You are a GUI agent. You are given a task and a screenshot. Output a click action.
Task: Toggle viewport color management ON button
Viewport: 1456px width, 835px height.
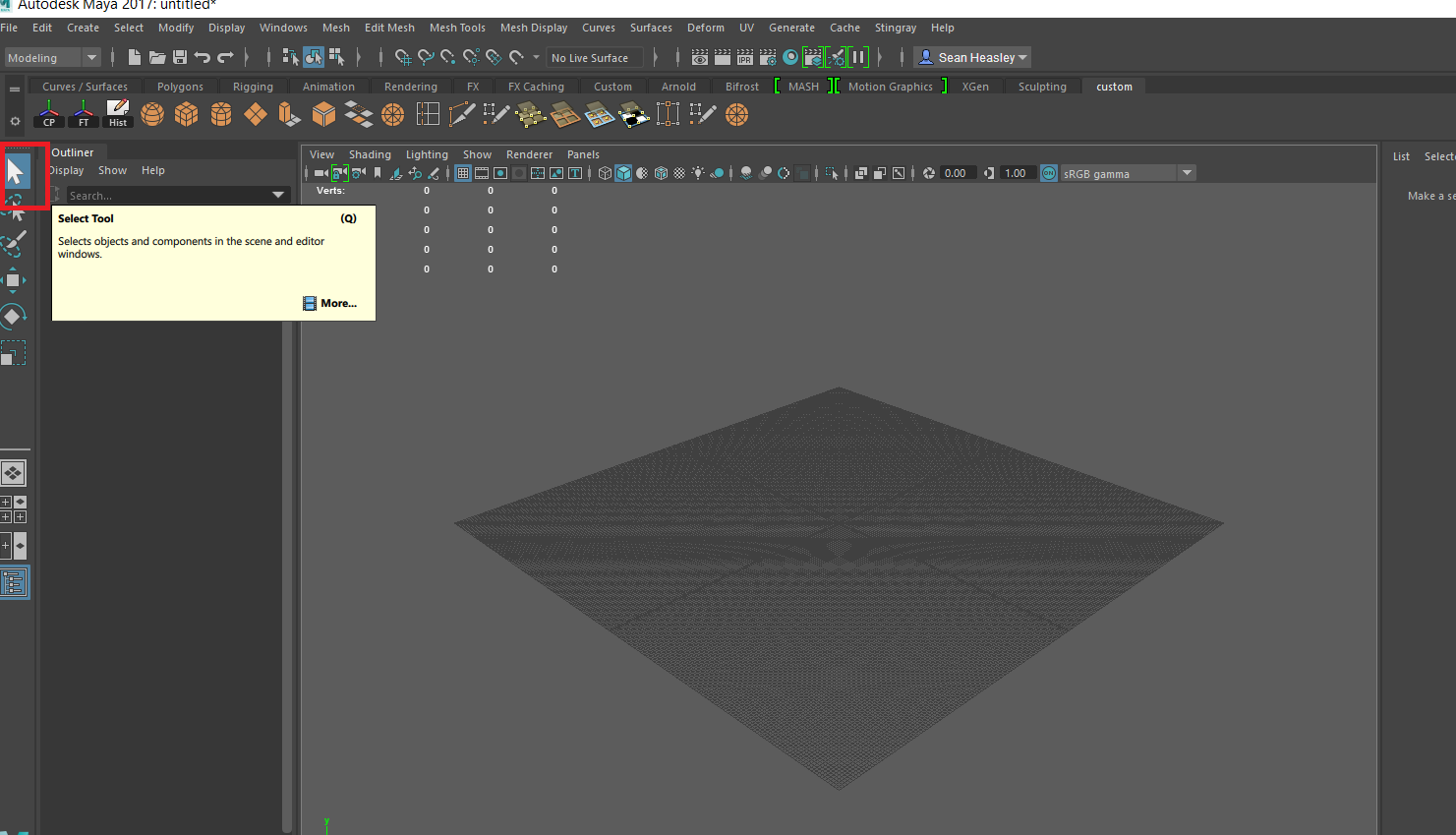(x=1049, y=173)
